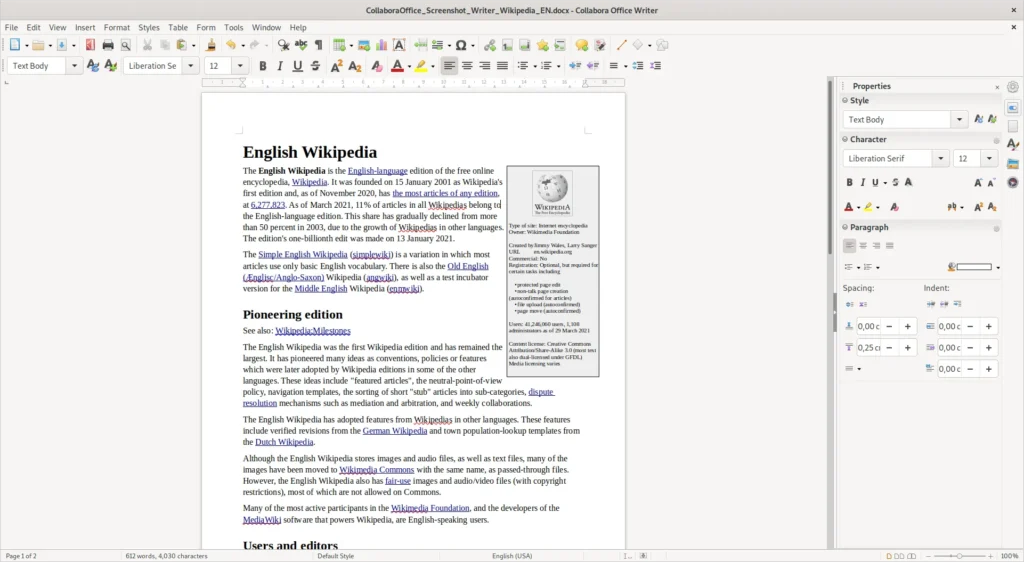Collapse the Paragraph section in Properties
Screen dimensions: 1024x562
coord(844,227)
